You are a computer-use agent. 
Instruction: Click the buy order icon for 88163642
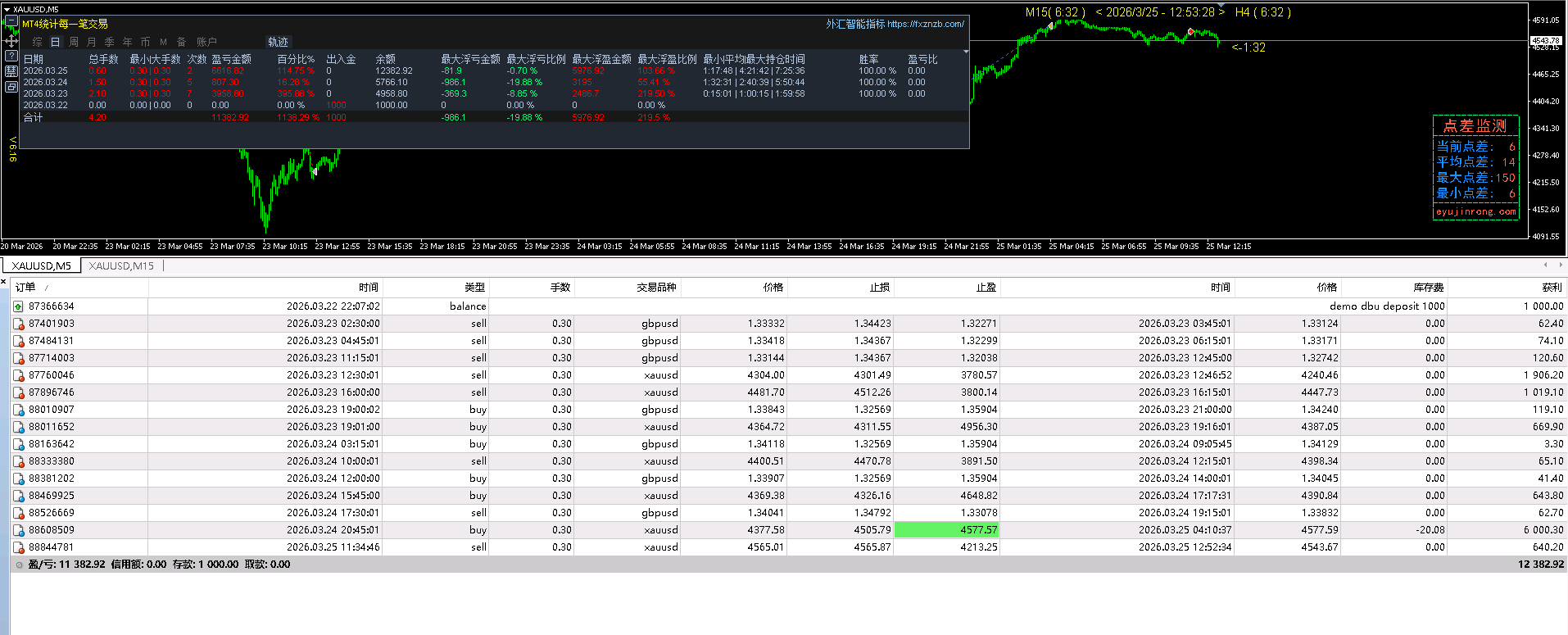[x=18, y=444]
